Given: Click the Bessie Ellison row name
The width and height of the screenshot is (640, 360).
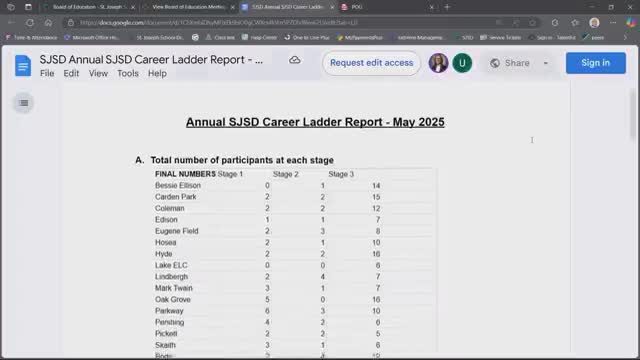Looking at the screenshot, I should point(178,185).
